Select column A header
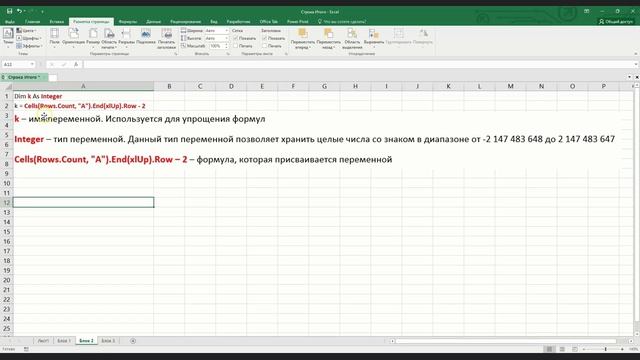This screenshot has width=640, height=360. (x=83, y=87)
